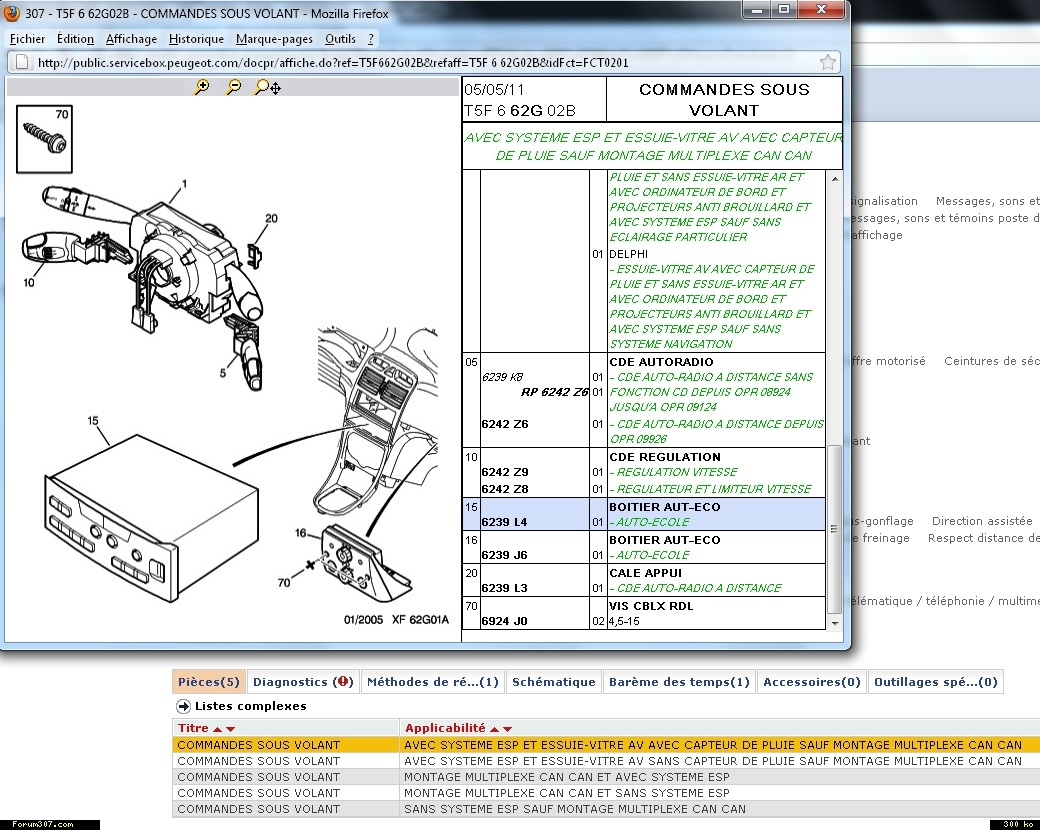1040x830 pixels.
Task: Open the Outils menu
Action: tap(340, 38)
